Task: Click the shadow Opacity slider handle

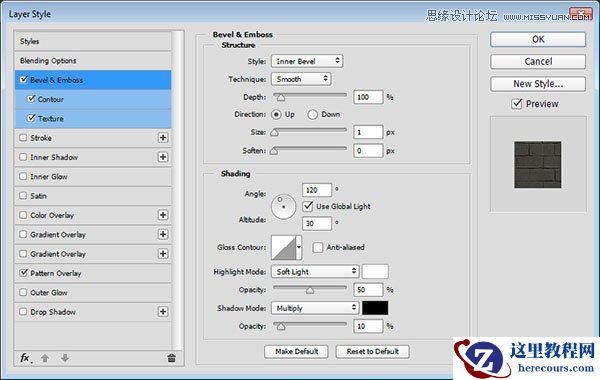Action: pyautogui.click(x=281, y=327)
